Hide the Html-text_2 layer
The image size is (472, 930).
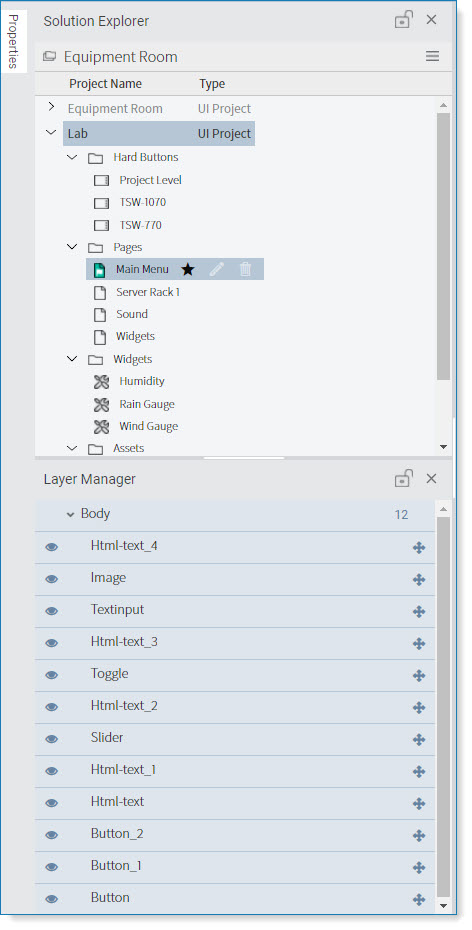coord(52,707)
